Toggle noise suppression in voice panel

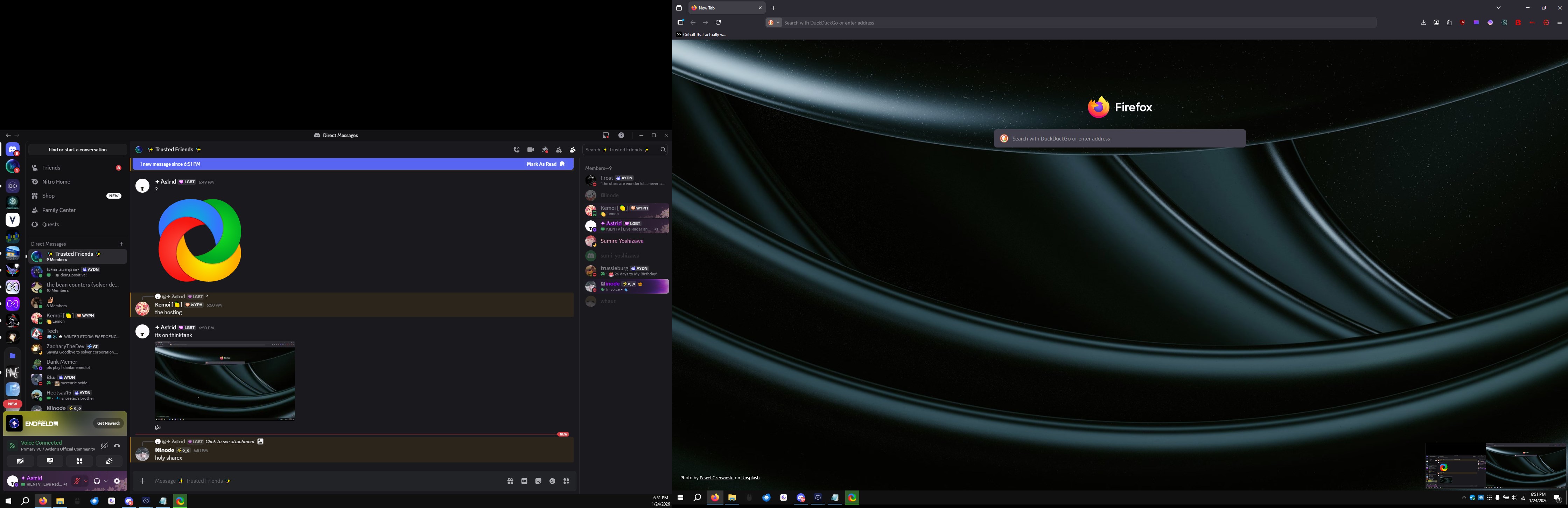[x=104, y=446]
